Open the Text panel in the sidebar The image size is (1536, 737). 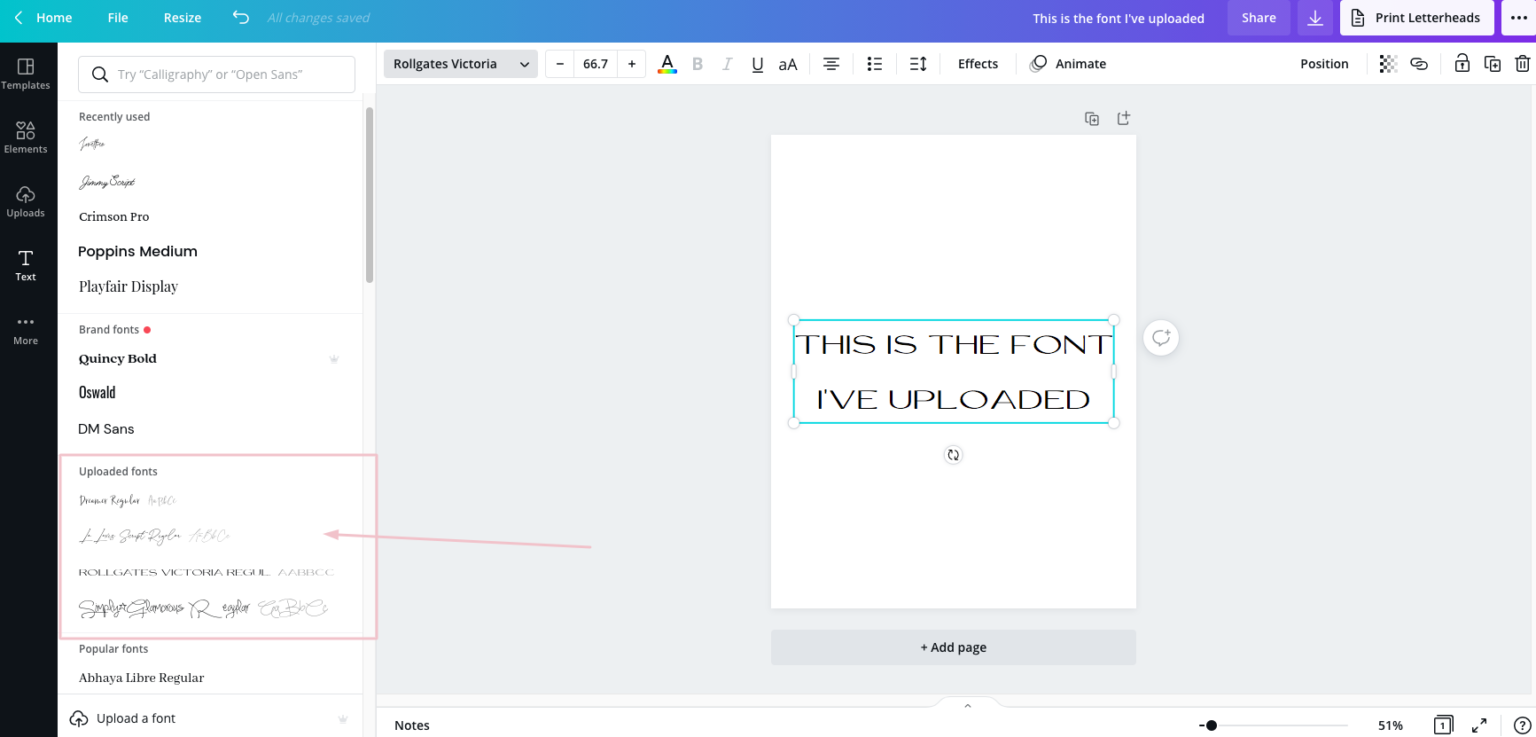coord(25,264)
